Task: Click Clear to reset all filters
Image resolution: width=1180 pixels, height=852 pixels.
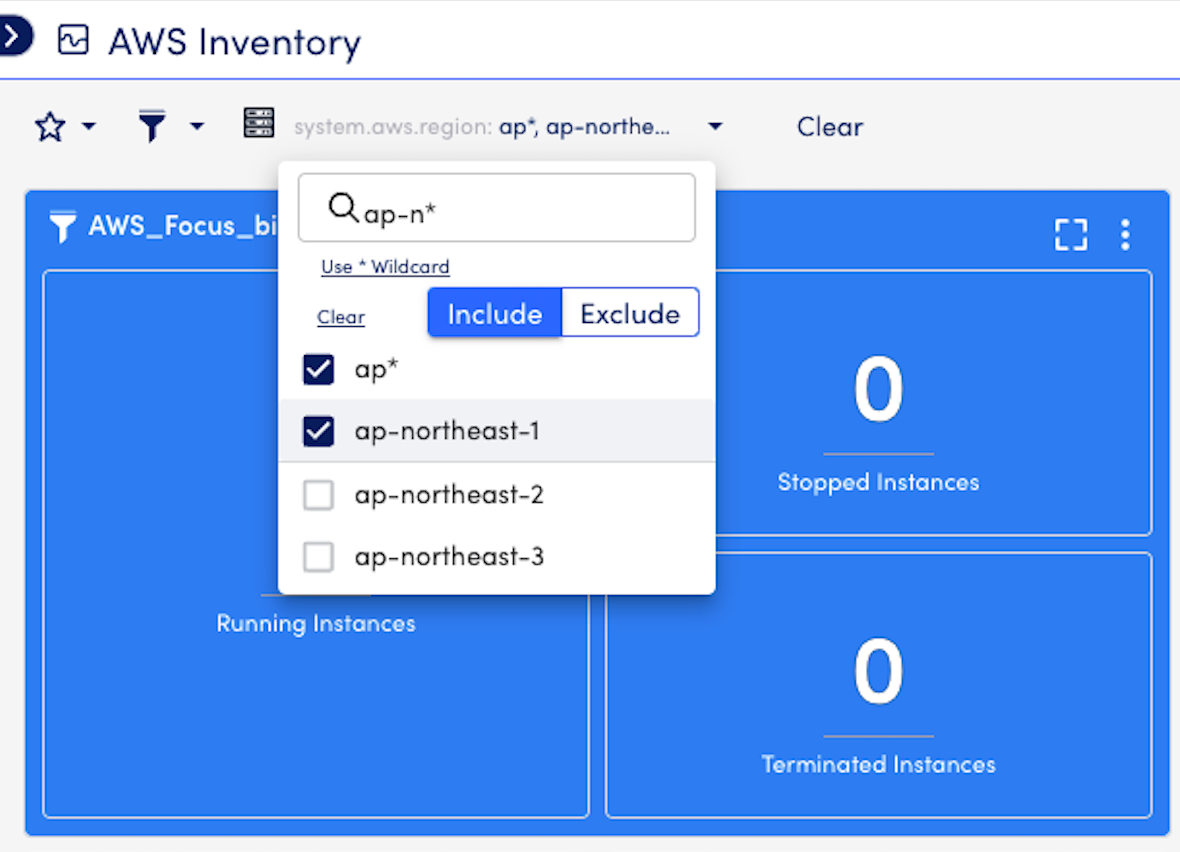Action: 829,126
